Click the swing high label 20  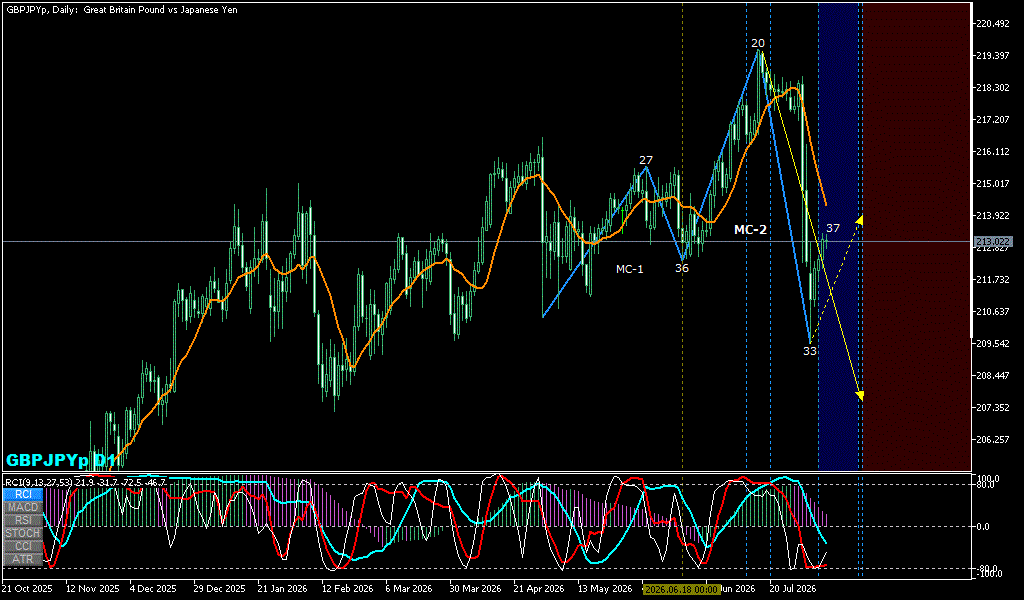758,43
